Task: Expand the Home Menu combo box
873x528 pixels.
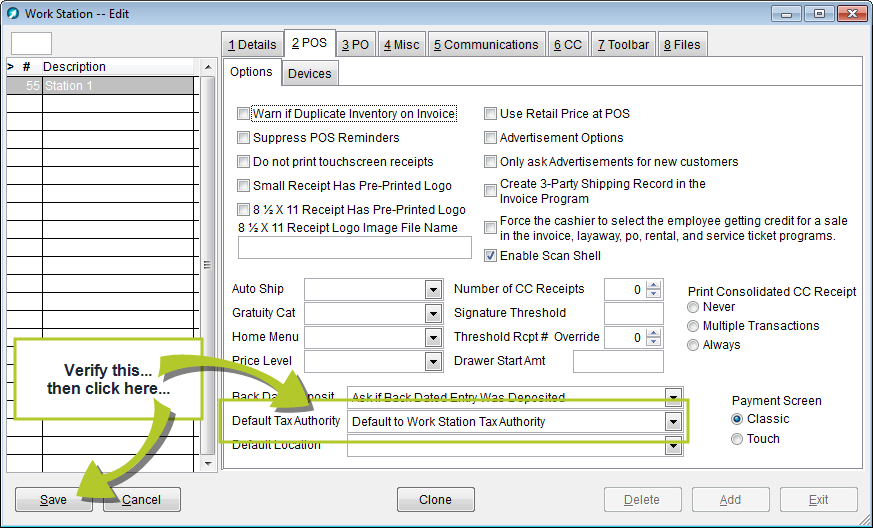Action: tap(433, 338)
